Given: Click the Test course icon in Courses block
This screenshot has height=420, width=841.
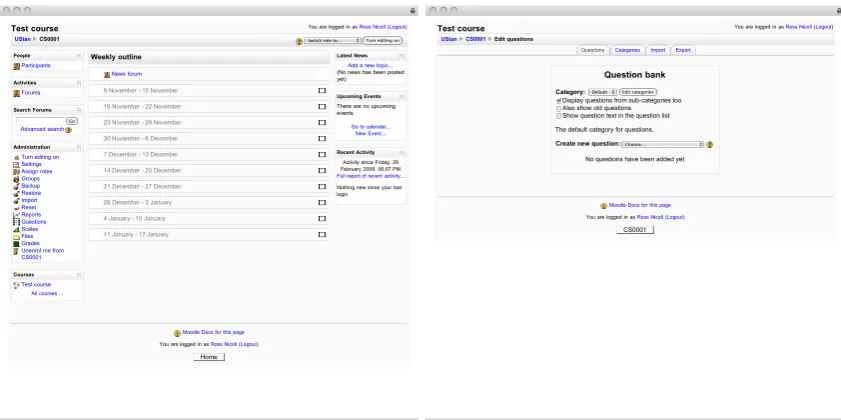Looking at the screenshot, I should [17, 285].
